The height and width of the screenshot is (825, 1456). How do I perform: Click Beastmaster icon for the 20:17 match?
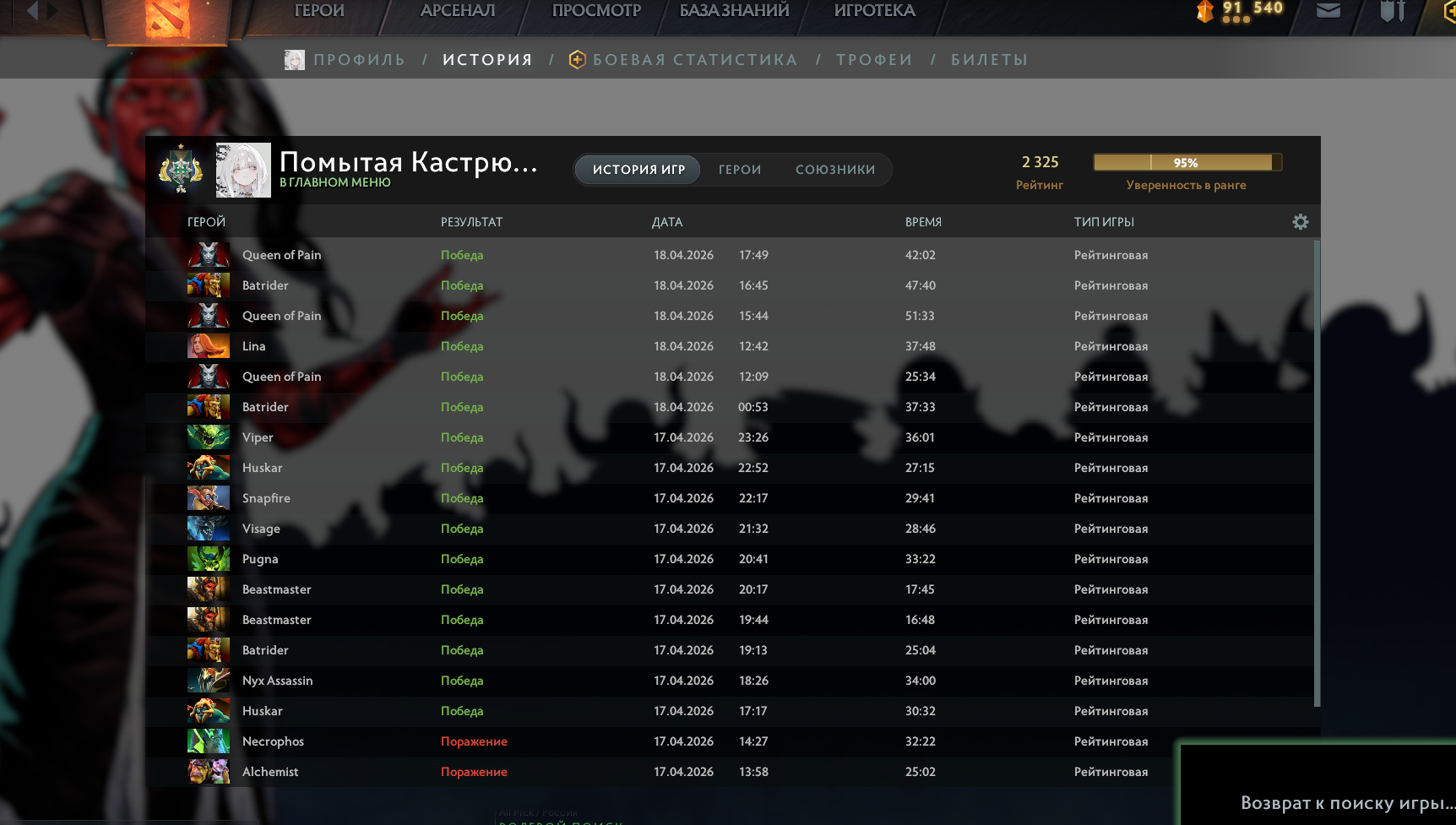[x=209, y=589]
